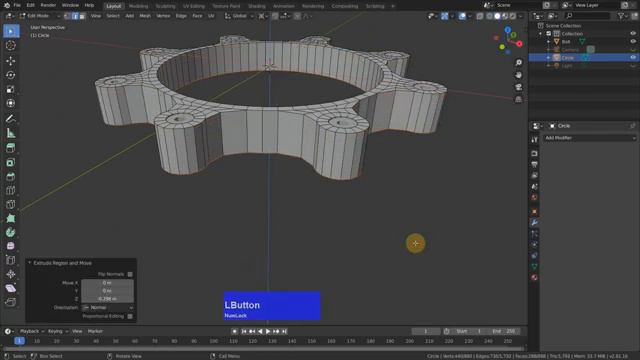Select the Rip Region tool

pos(11,302)
